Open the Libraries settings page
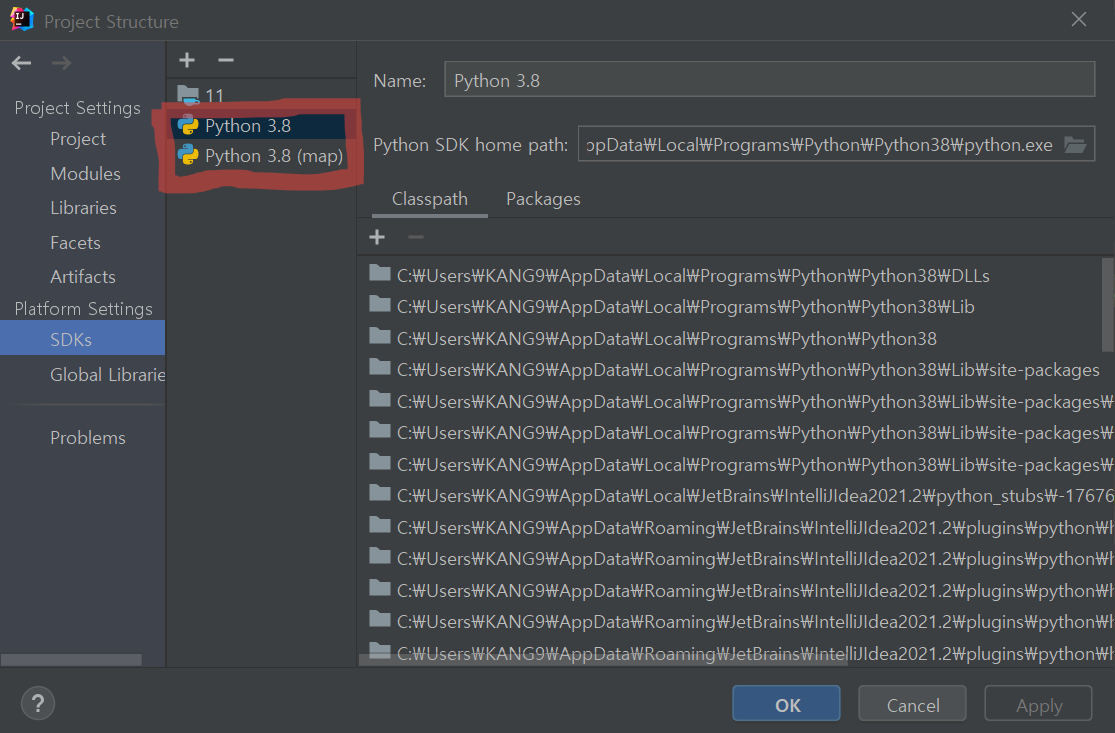Viewport: 1115px width, 733px height. coord(83,208)
